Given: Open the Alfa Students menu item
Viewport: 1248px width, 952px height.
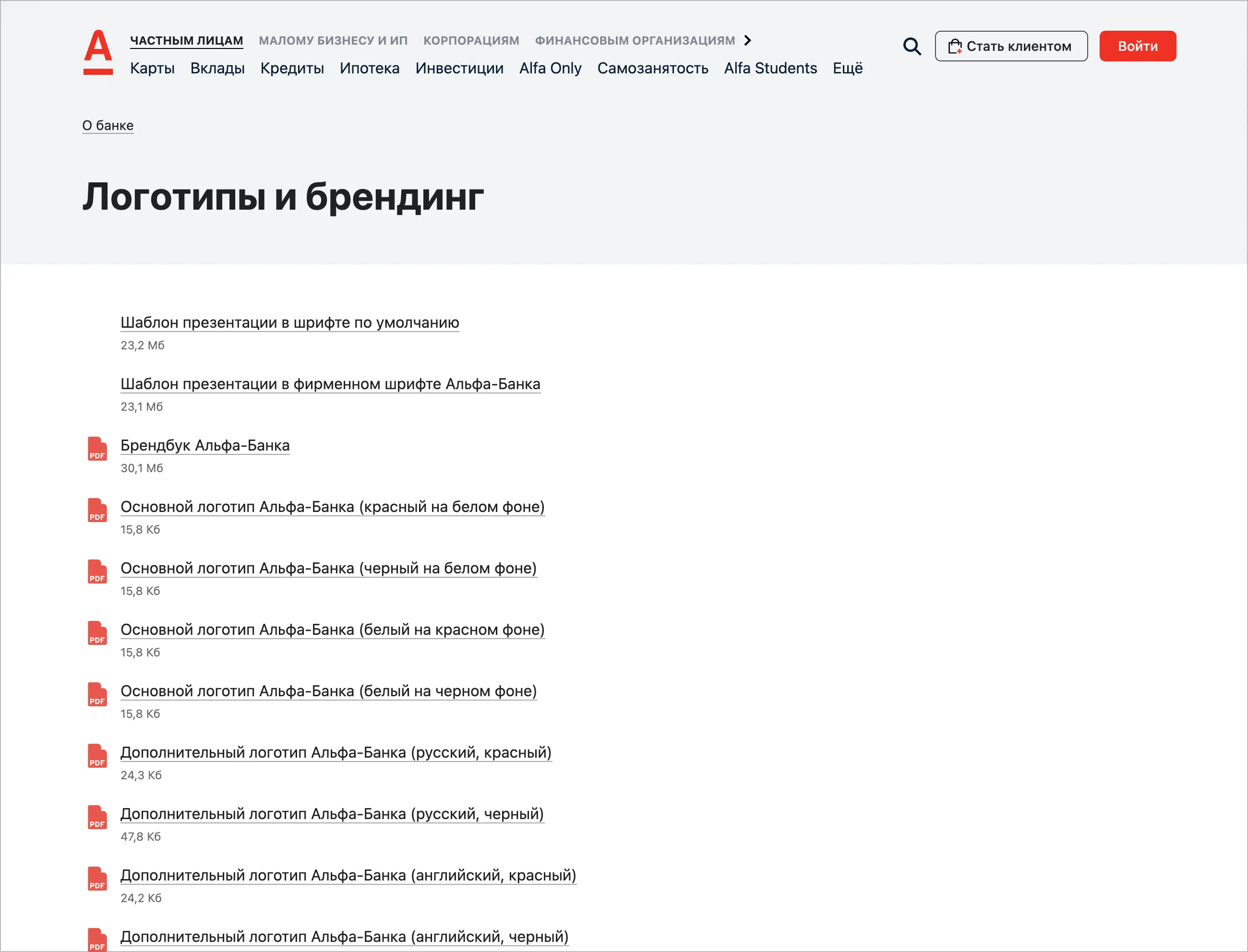Looking at the screenshot, I should (770, 68).
